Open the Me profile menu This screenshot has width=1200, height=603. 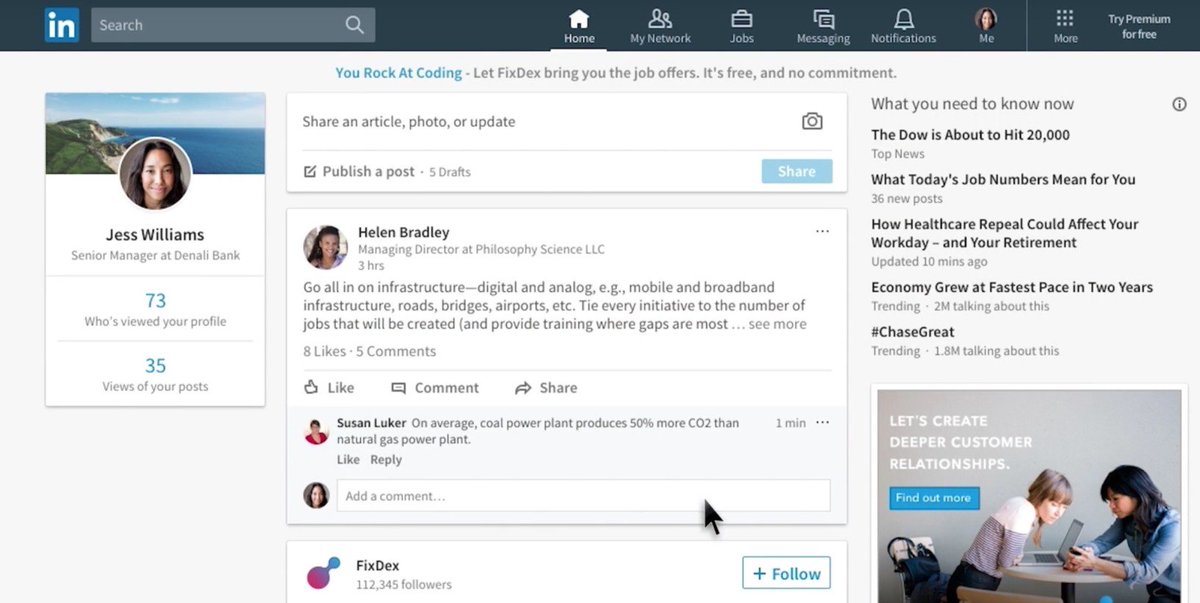986,19
